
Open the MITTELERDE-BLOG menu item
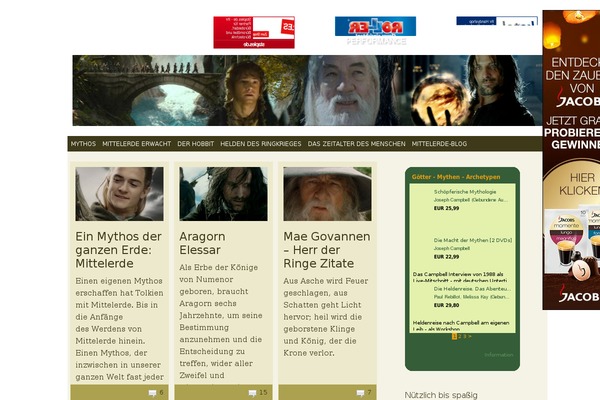(x=439, y=144)
